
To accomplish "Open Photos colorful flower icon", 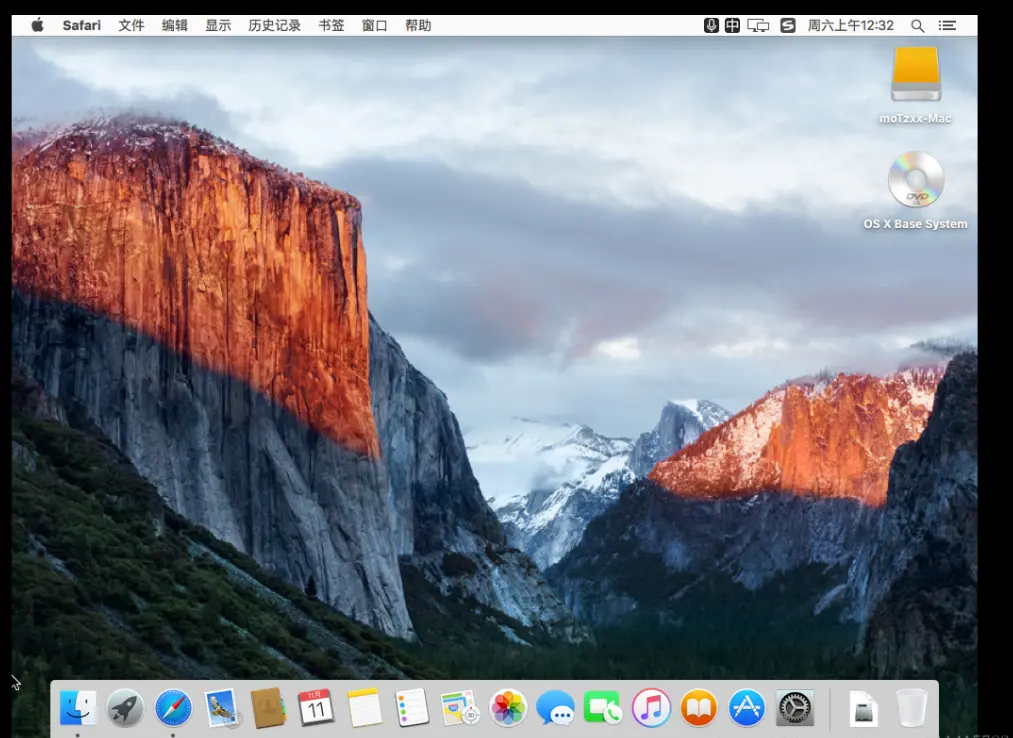I will point(508,708).
